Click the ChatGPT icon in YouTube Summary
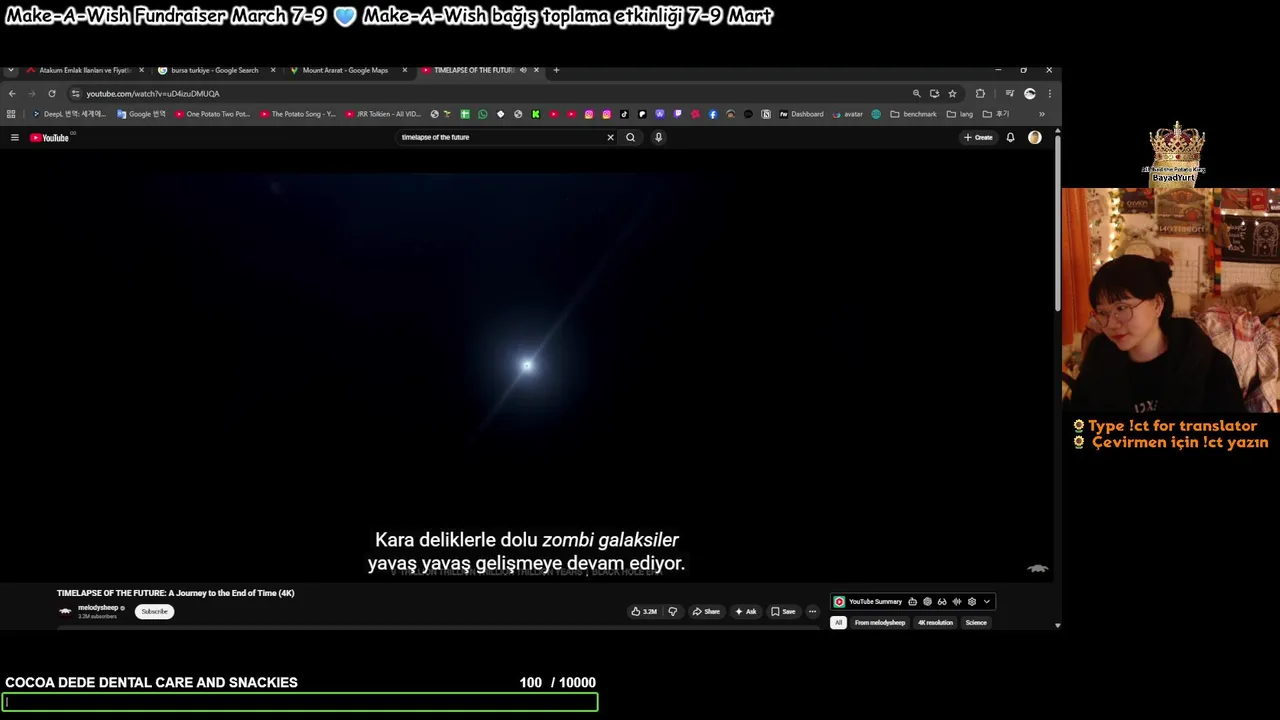The height and width of the screenshot is (720, 1280). point(927,602)
